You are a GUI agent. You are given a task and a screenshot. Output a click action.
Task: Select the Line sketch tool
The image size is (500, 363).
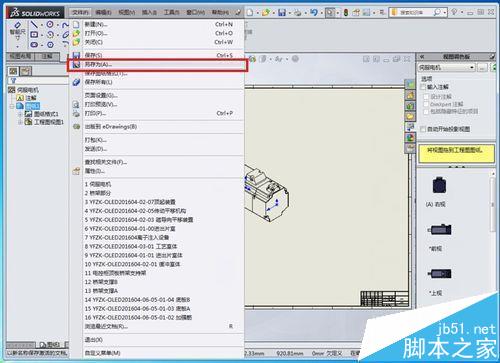[x=34, y=24]
